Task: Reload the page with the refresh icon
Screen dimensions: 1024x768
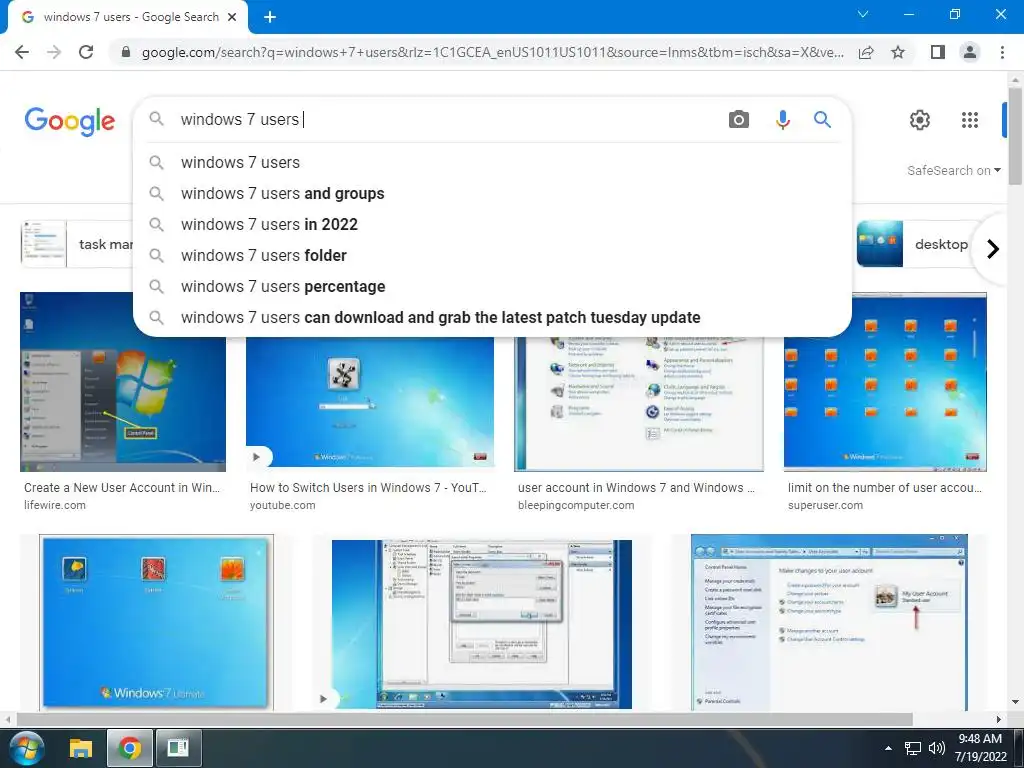Action: (86, 52)
